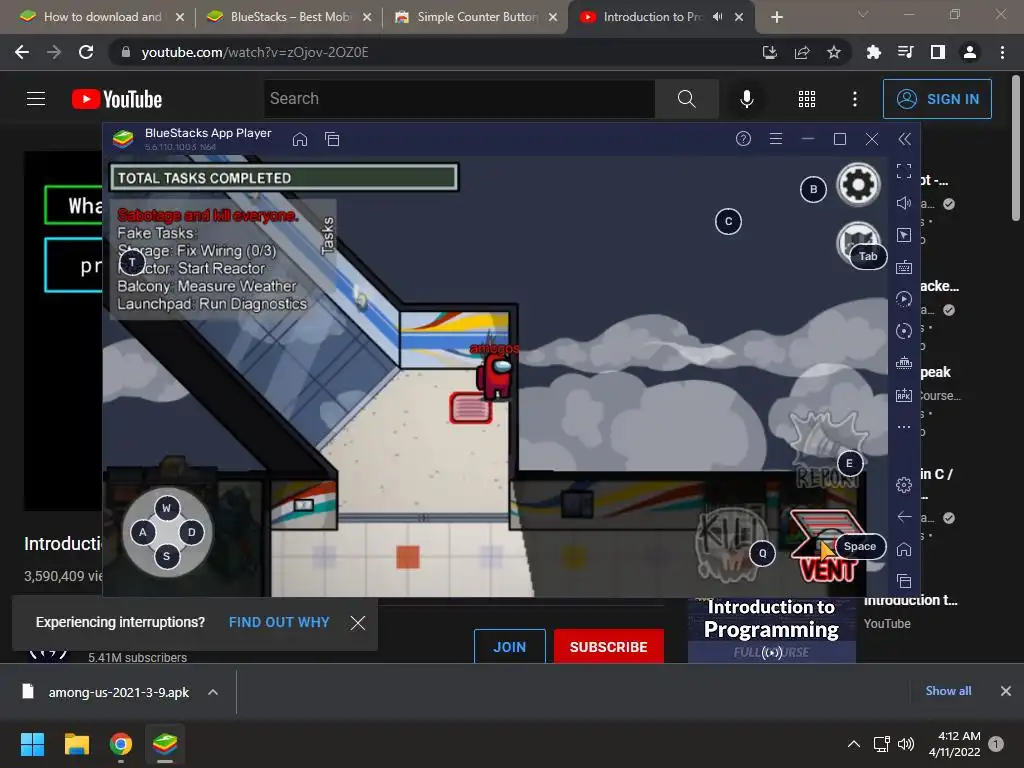The width and height of the screenshot is (1024, 768).
Task: Click the YouTube search magnifier button
Action: tap(686, 99)
